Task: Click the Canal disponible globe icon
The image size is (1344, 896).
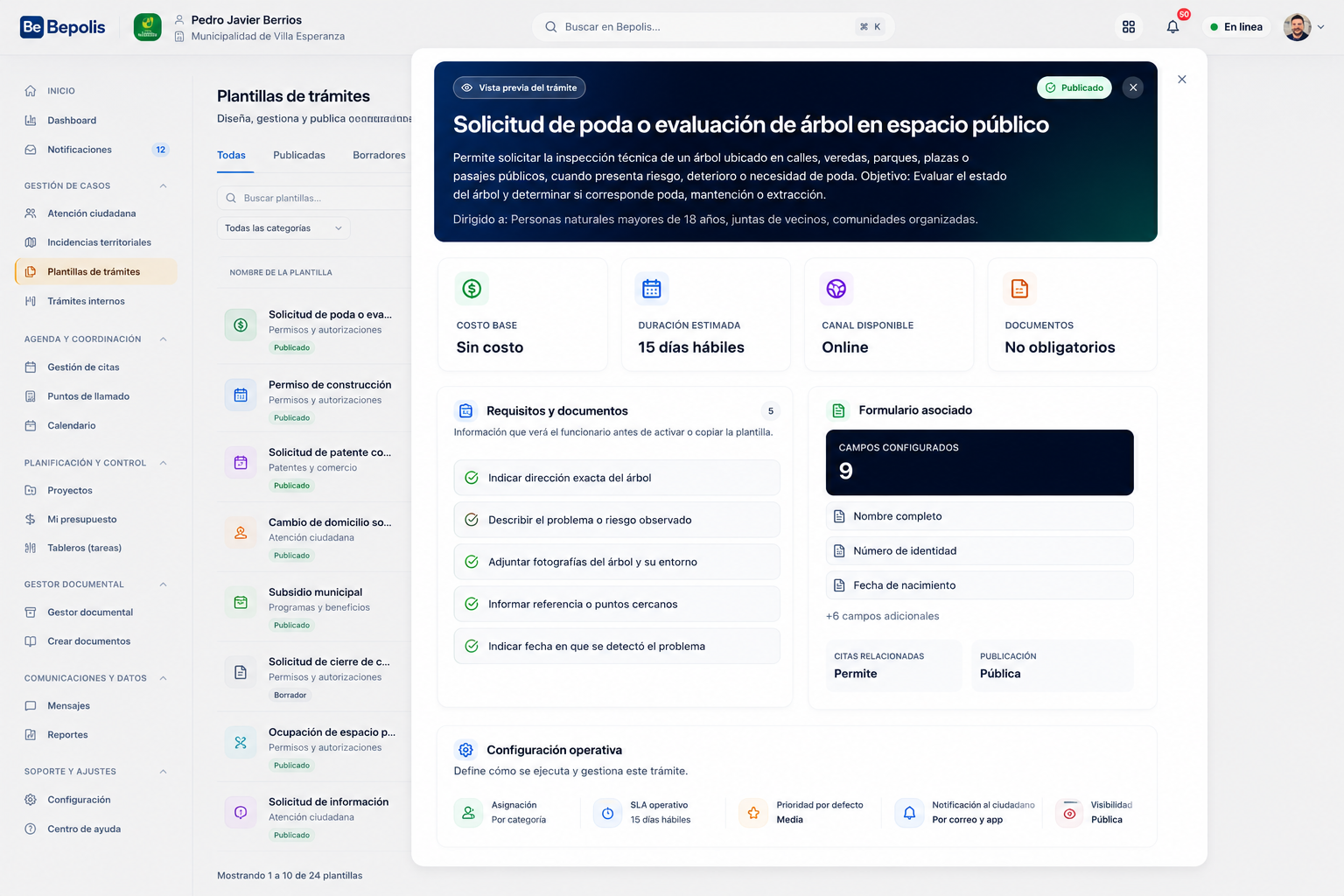Action: point(836,289)
